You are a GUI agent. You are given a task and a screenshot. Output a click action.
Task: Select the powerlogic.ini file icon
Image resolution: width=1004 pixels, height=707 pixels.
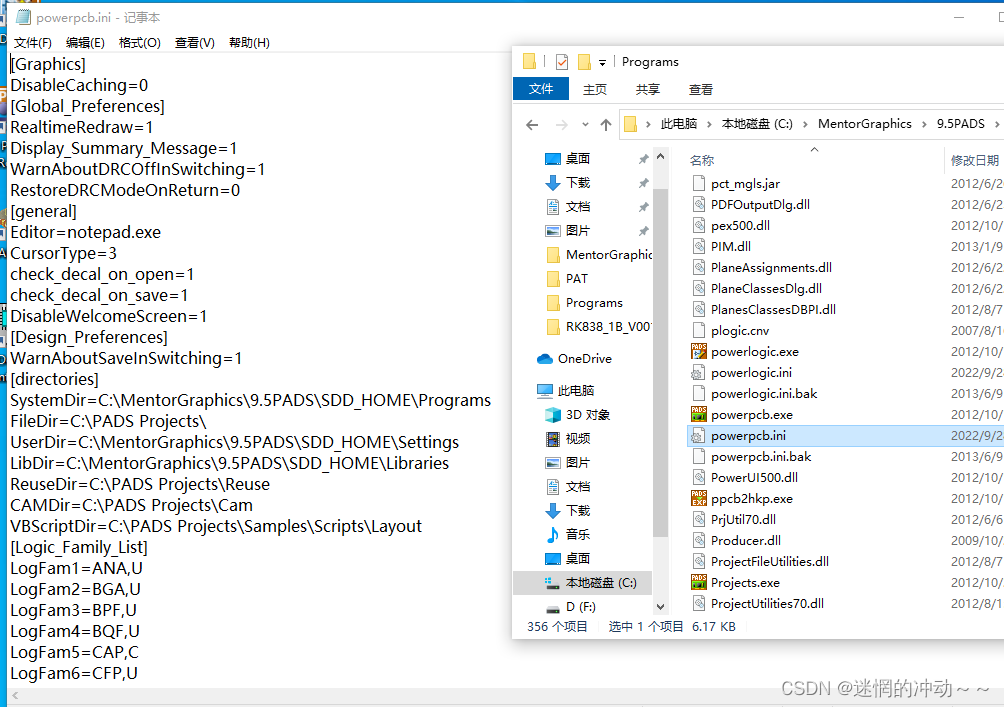tap(699, 373)
